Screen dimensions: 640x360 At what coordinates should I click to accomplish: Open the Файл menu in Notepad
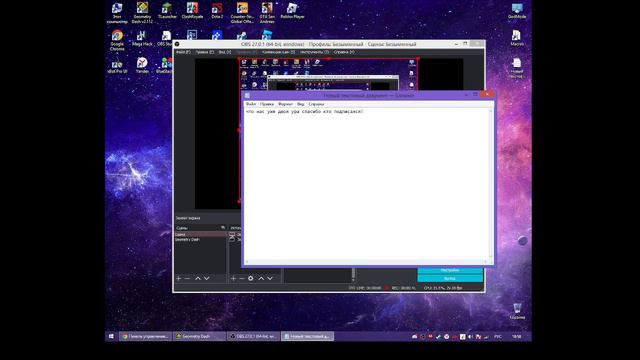(251, 104)
